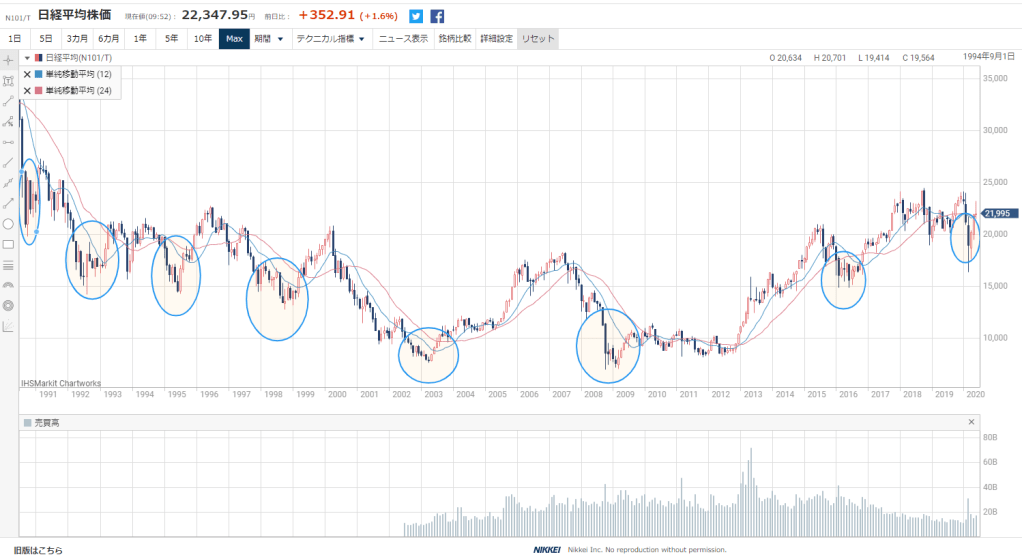Image resolution: width=1022 pixels, height=559 pixels.
Task: Share chart on Twitter
Action: coord(416,16)
